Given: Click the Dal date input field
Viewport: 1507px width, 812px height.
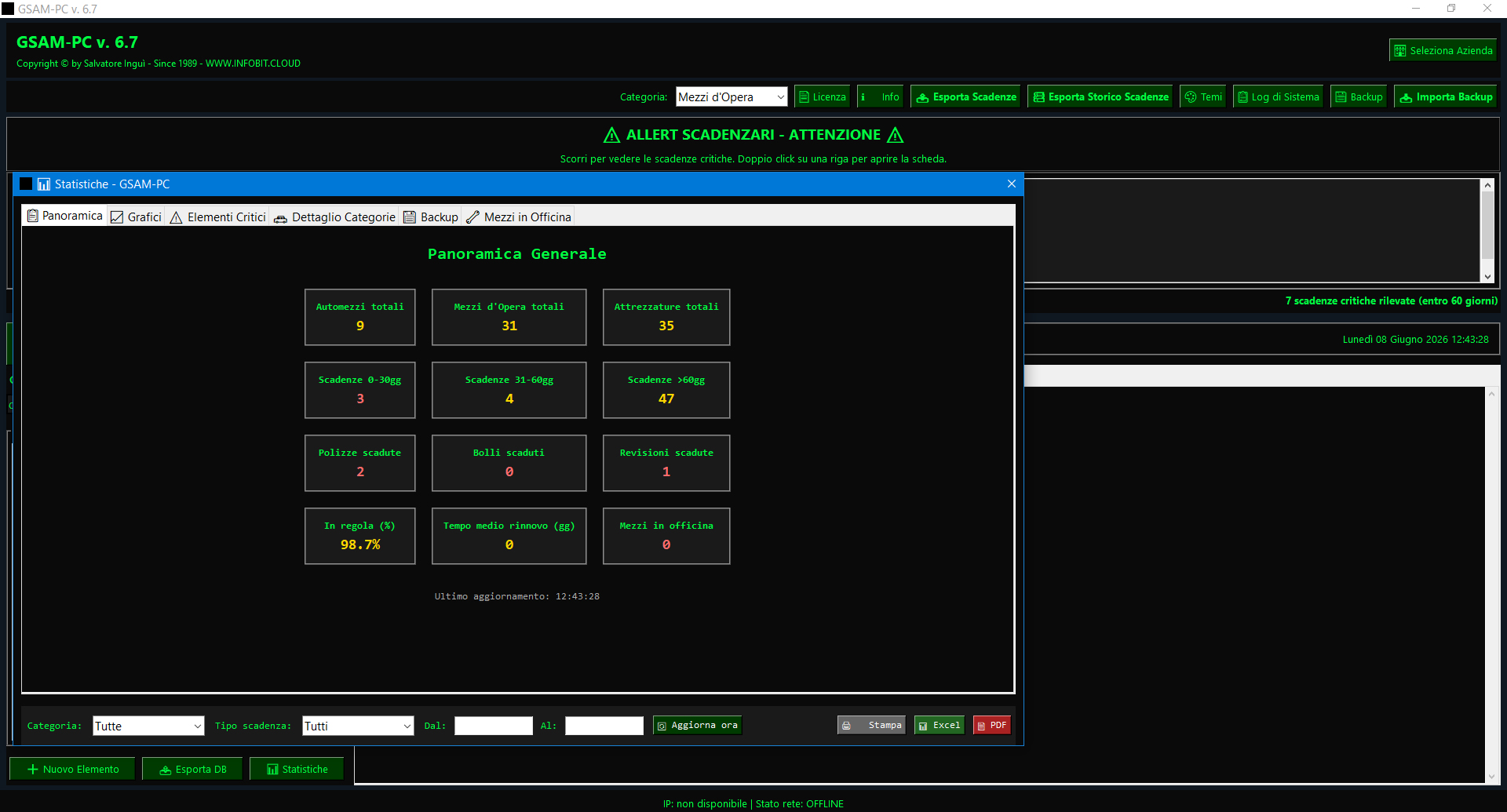Looking at the screenshot, I should pyautogui.click(x=494, y=726).
